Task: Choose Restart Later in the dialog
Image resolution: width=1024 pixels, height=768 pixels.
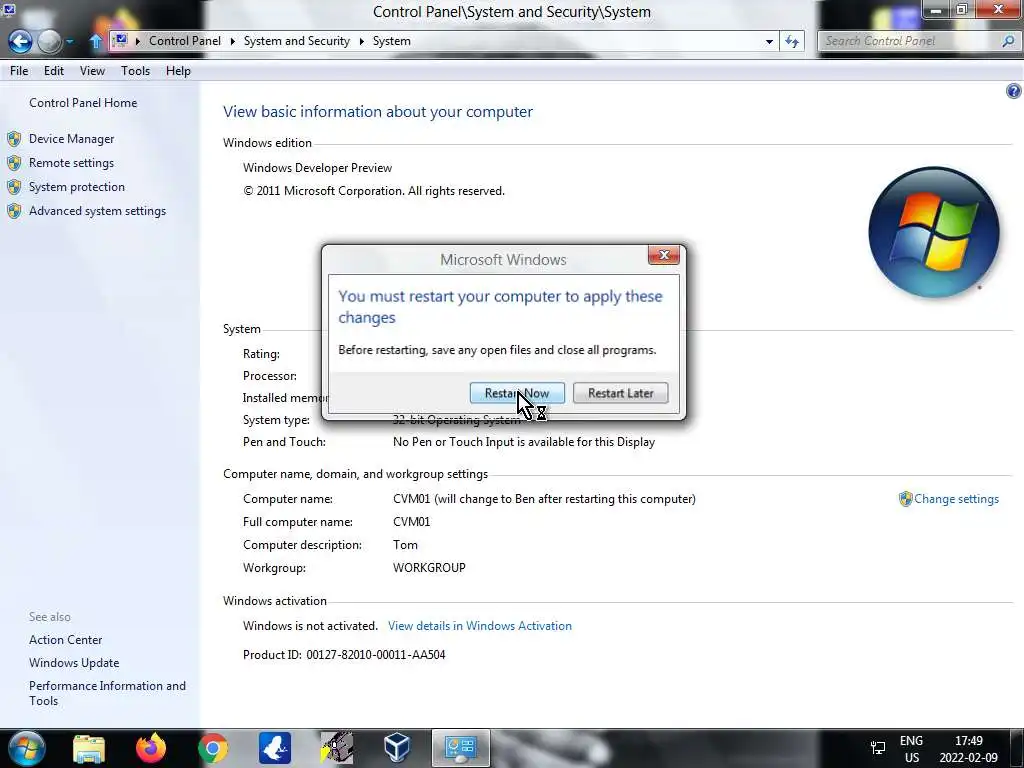Action: tap(620, 393)
